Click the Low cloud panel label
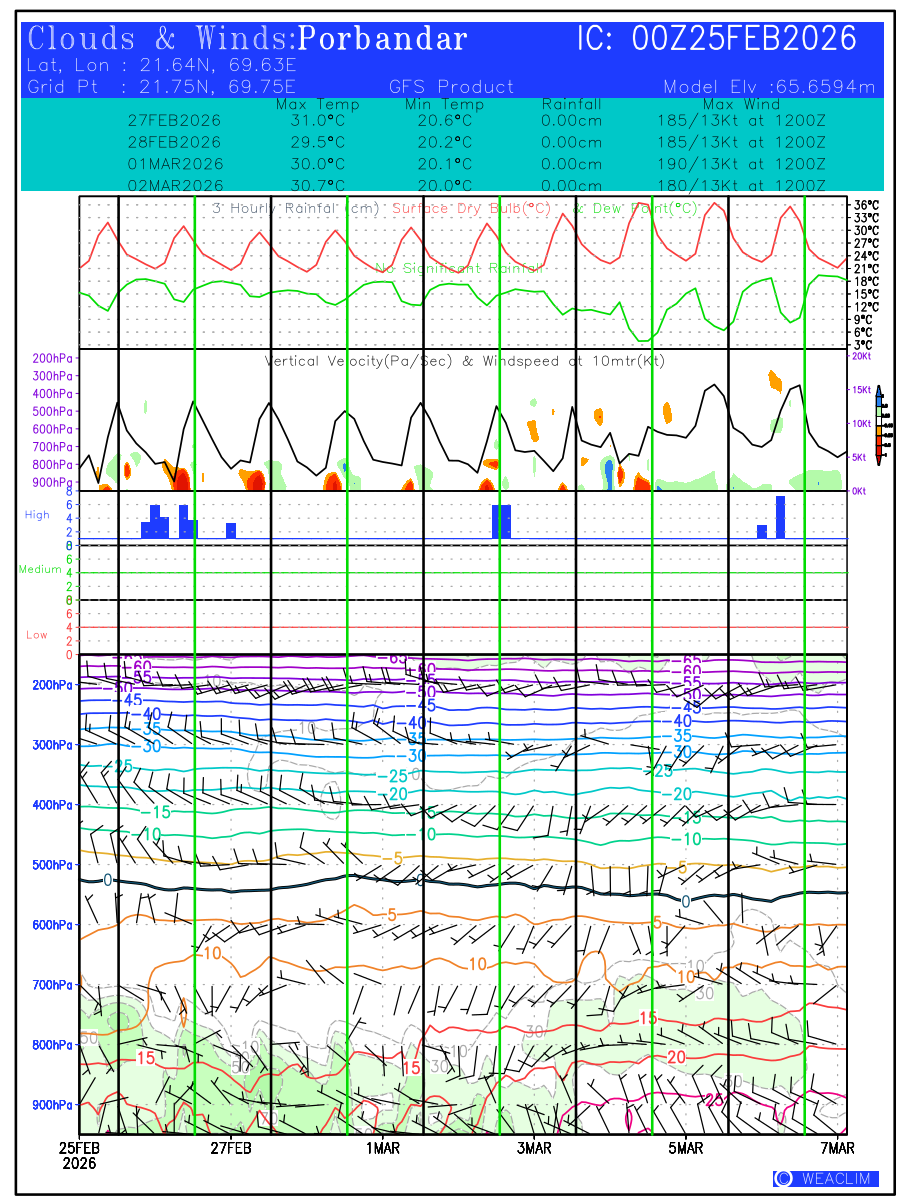 point(37,635)
